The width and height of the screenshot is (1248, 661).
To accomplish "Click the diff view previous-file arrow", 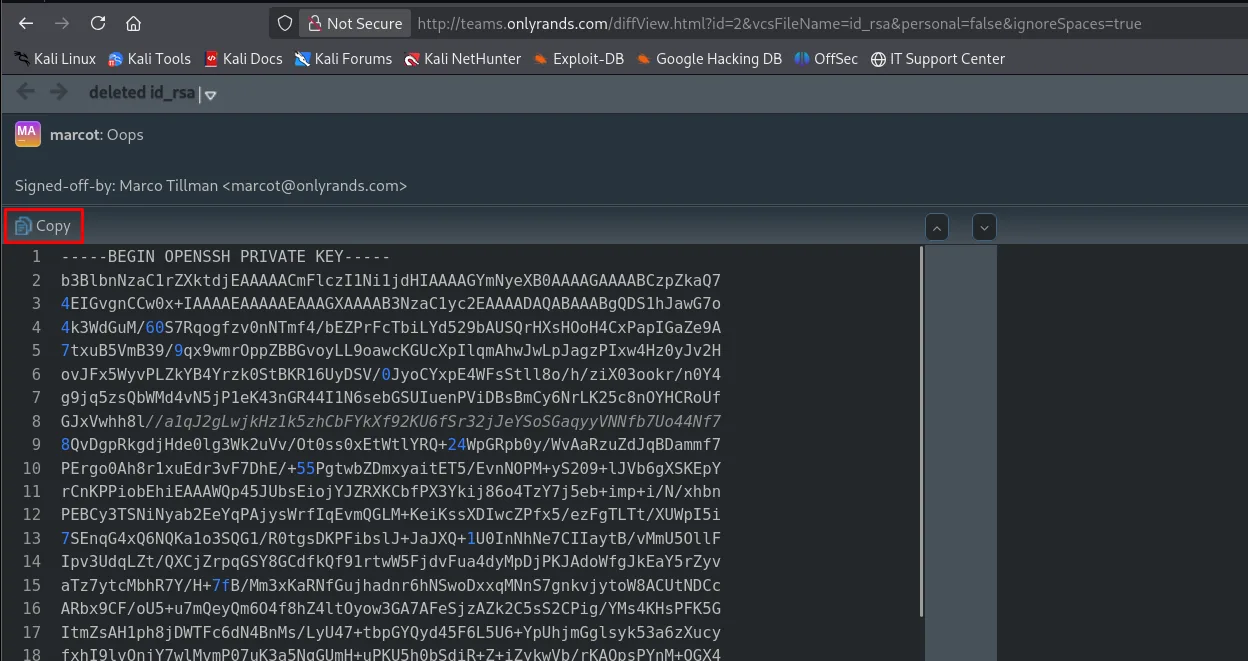I will coord(26,93).
